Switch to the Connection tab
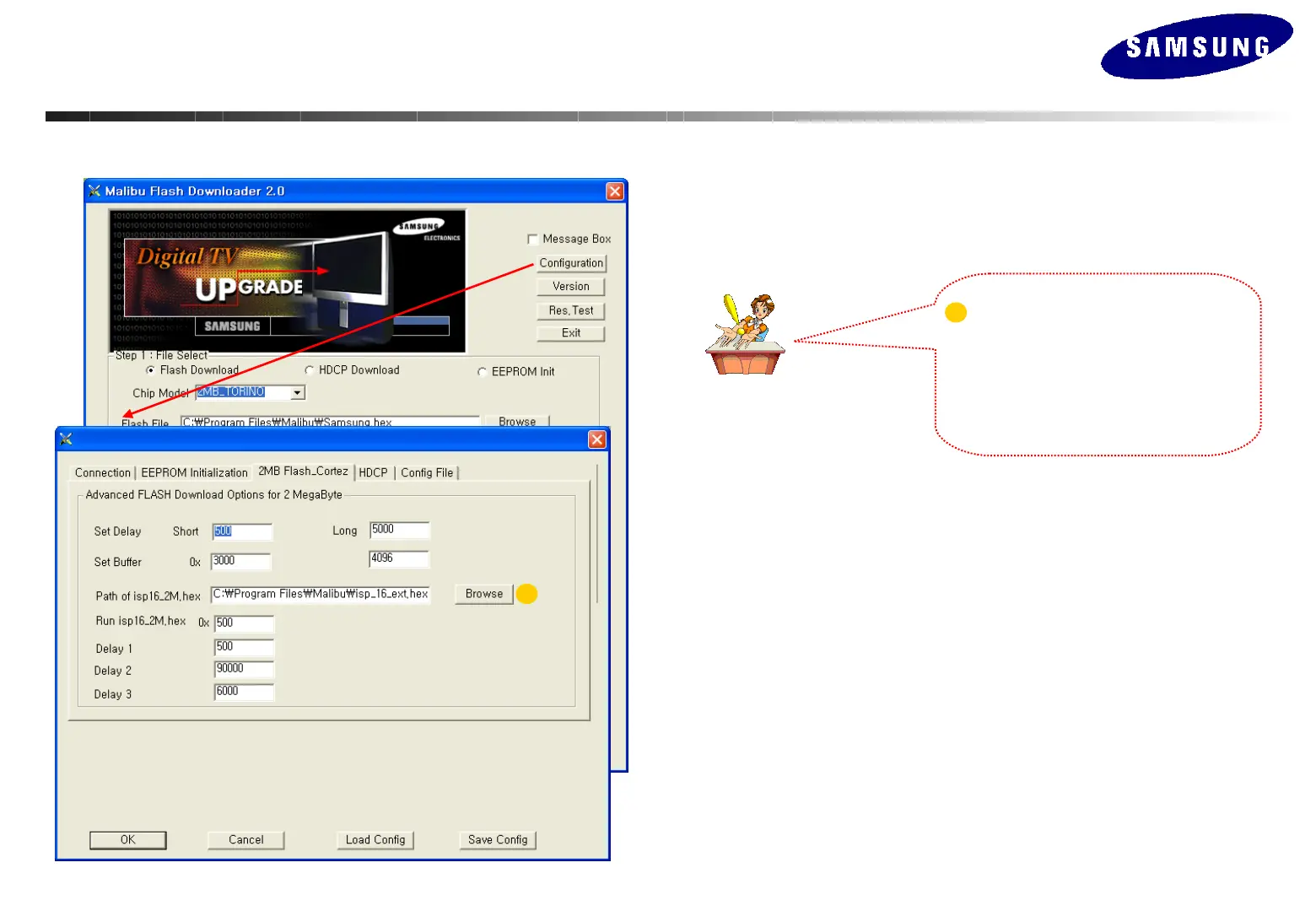 point(103,473)
